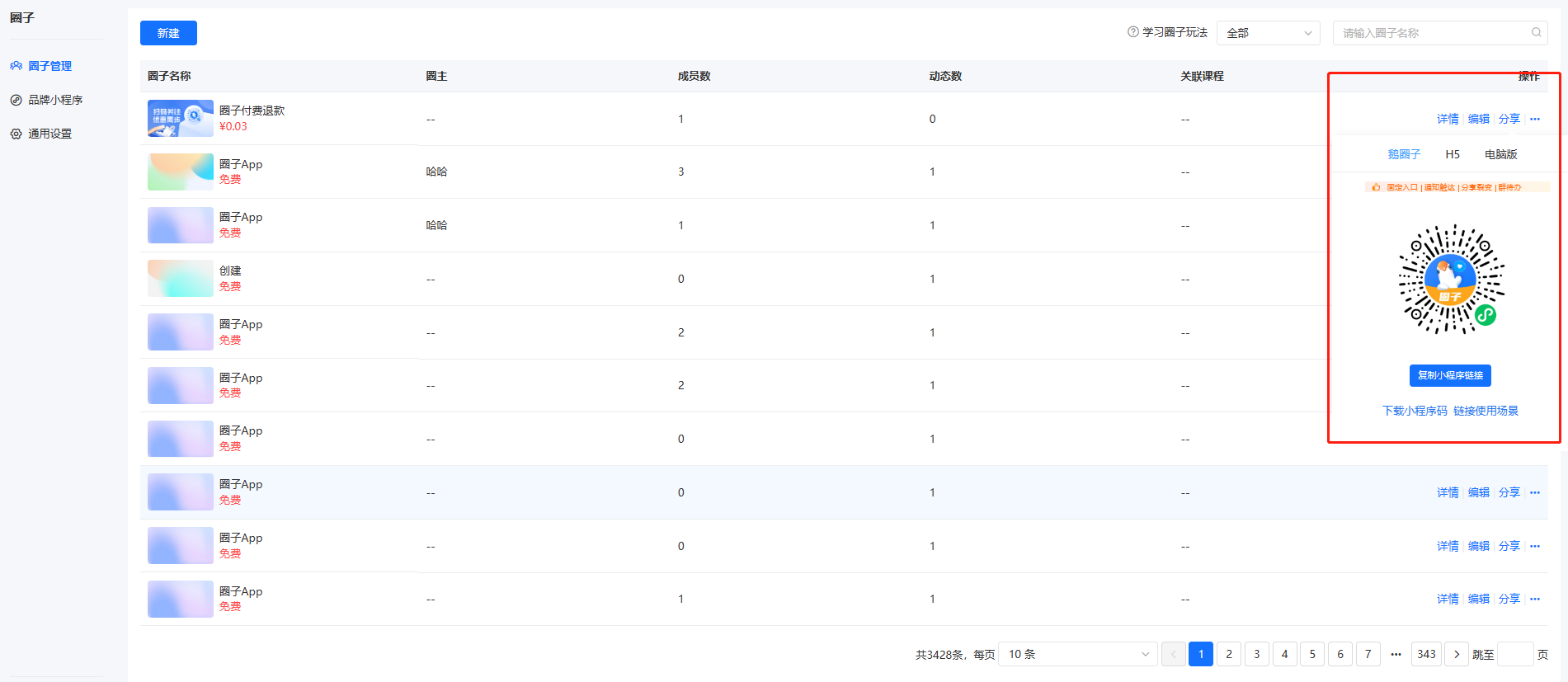
Task: Open the more-options ellipsis for 圈子付费退款
Action: tap(1535, 119)
